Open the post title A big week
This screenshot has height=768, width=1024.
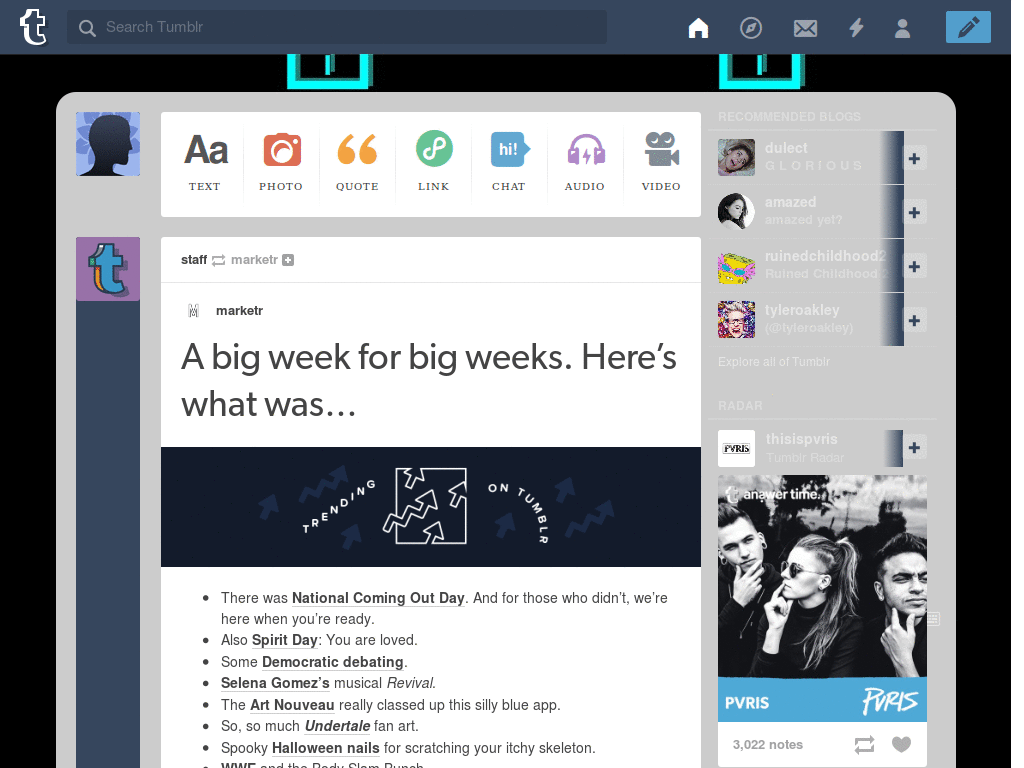tap(429, 381)
